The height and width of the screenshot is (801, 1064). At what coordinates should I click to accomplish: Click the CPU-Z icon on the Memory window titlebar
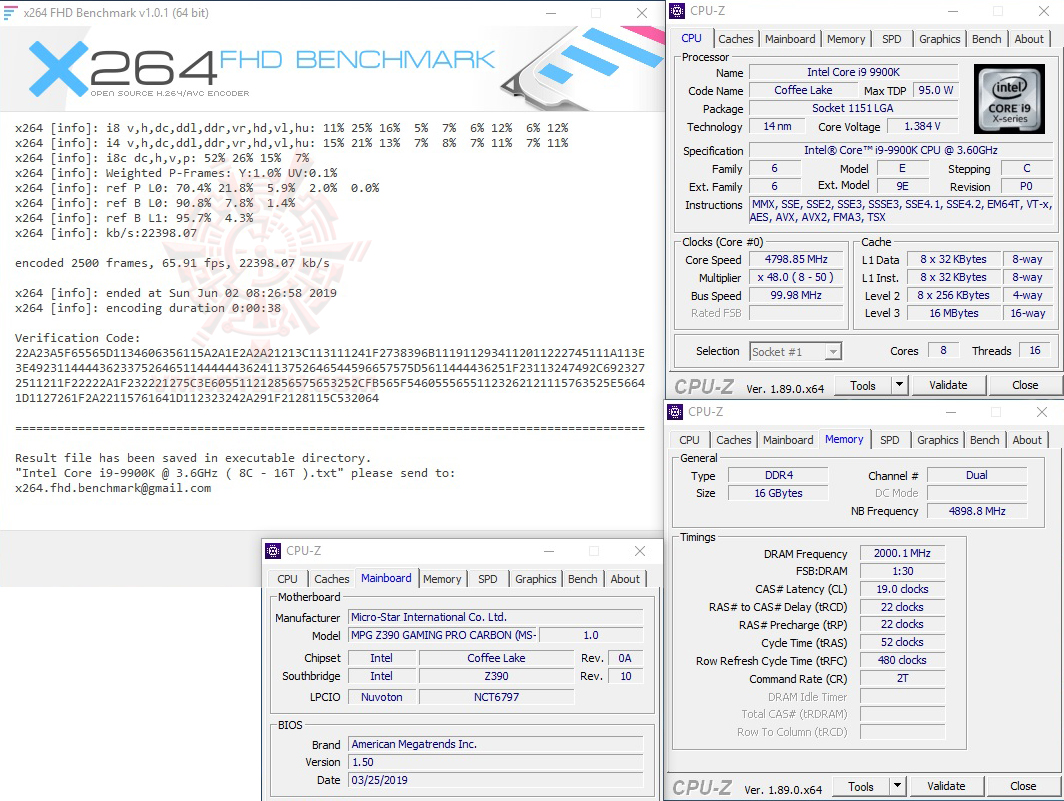[x=673, y=411]
